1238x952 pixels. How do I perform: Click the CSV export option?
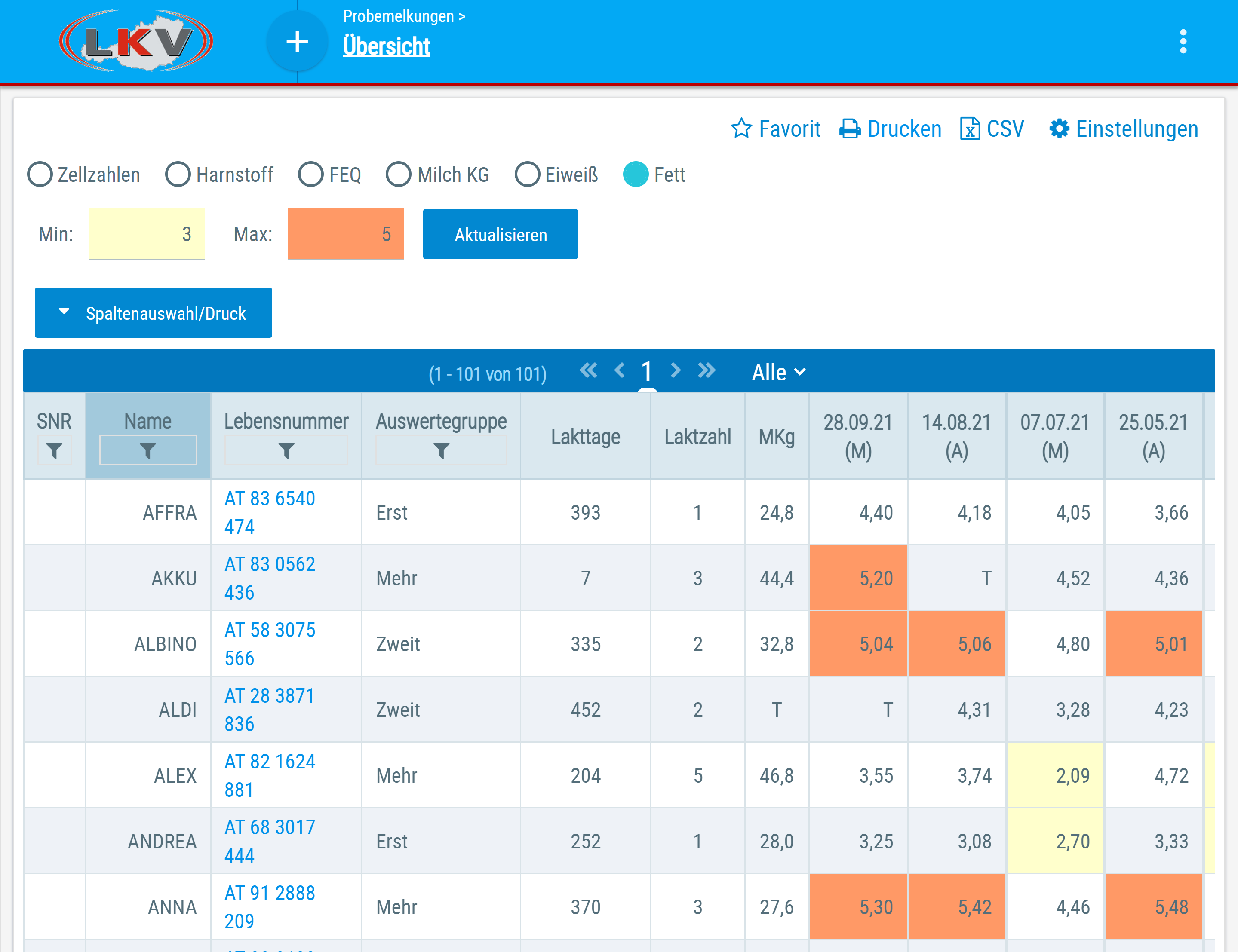click(992, 129)
